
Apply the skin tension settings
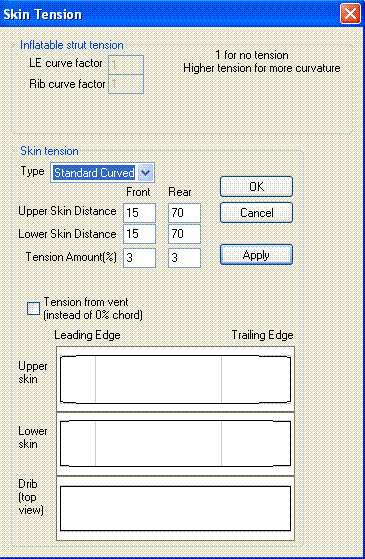point(256,255)
